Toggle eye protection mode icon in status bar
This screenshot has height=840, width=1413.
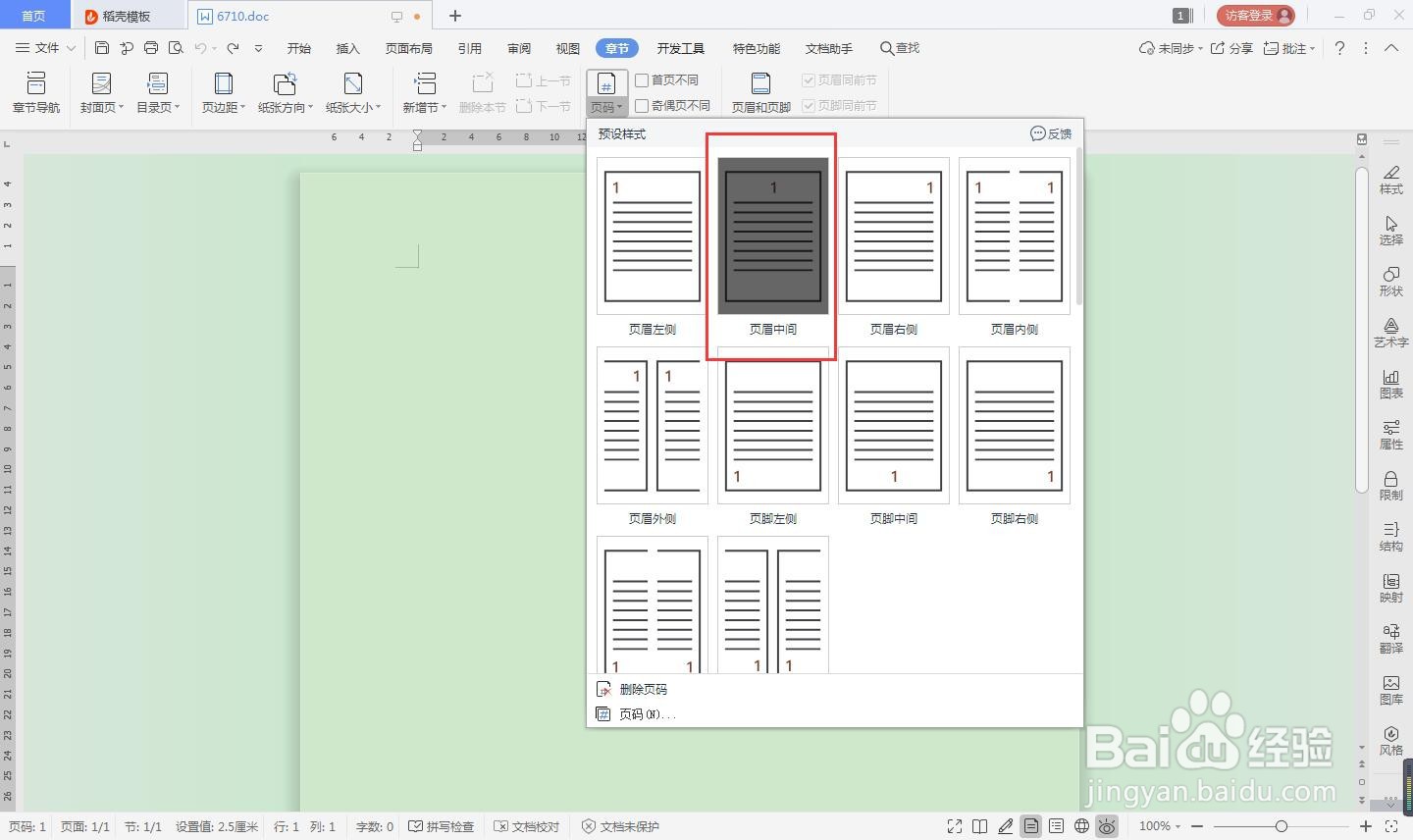(1107, 826)
